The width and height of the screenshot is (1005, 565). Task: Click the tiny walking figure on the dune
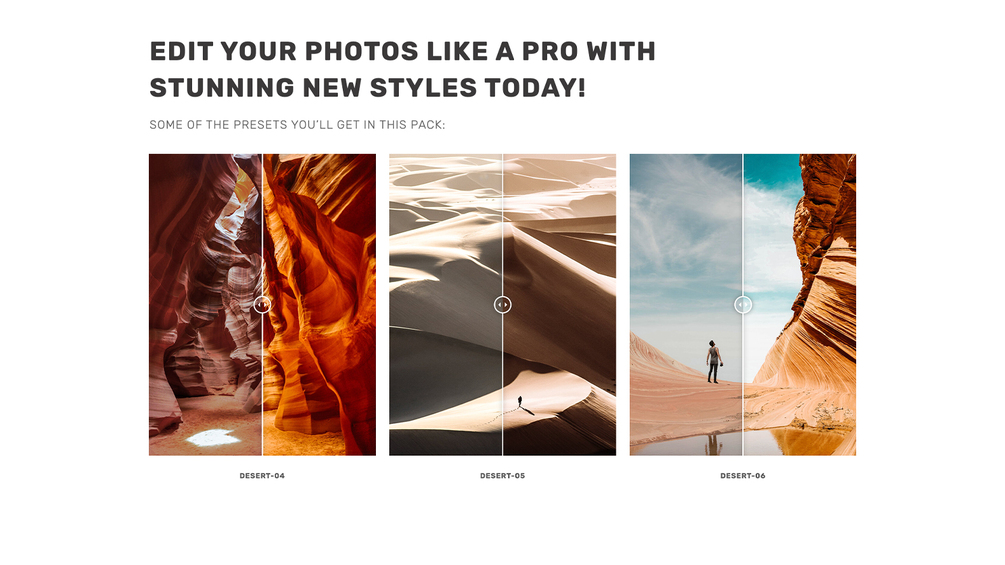coord(520,402)
